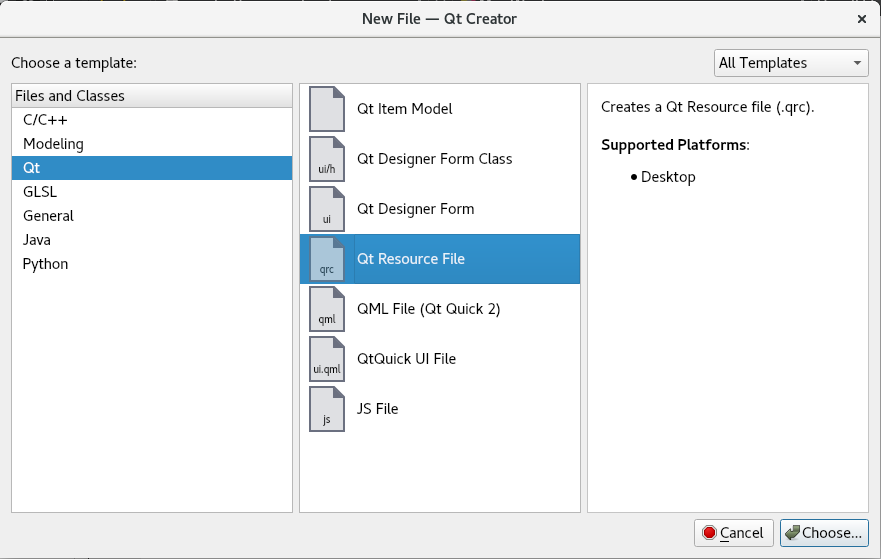
Task: Click the qrc resource file icon
Action: pyautogui.click(x=326, y=259)
